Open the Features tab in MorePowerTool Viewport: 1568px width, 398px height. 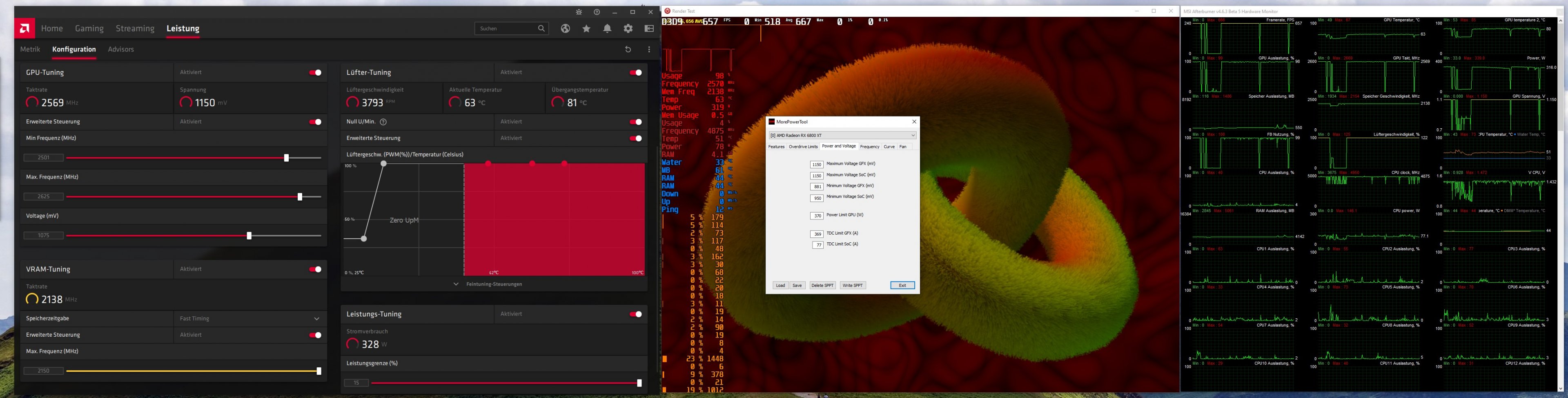pos(776,147)
